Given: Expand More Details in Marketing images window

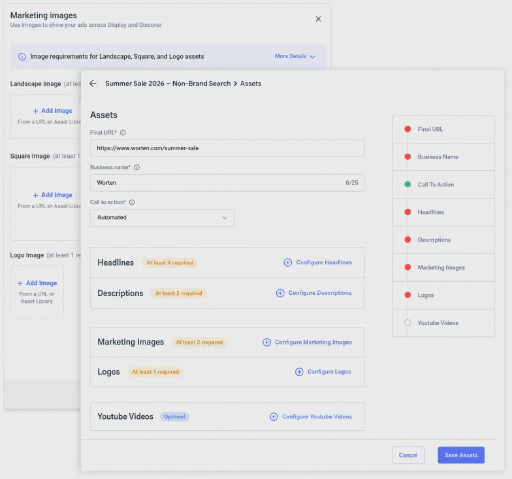Looking at the screenshot, I should 295,56.
